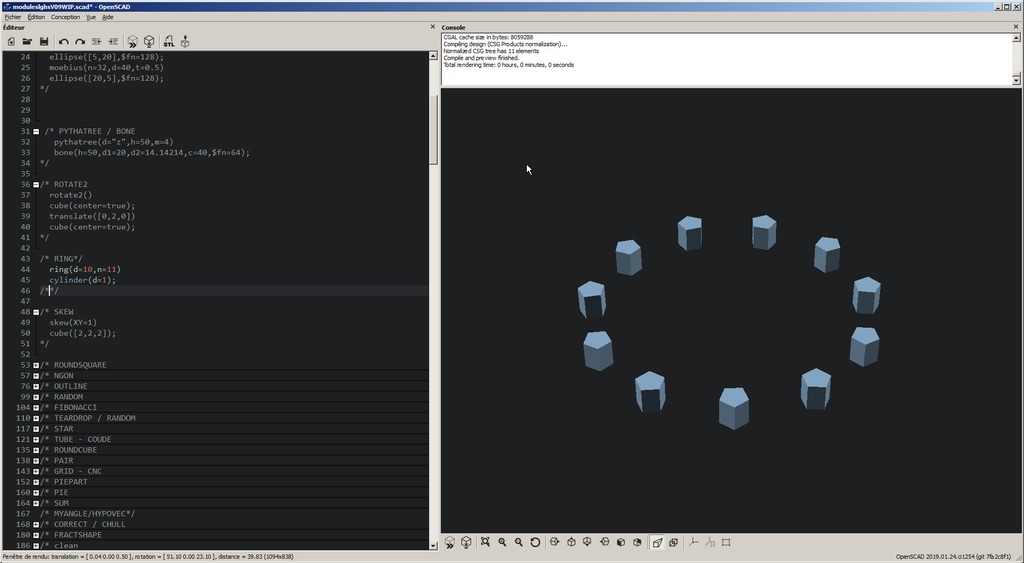Click the editor scrollbar down arrow
1024x563 pixels.
pyautogui.click(x=433, y=545)
